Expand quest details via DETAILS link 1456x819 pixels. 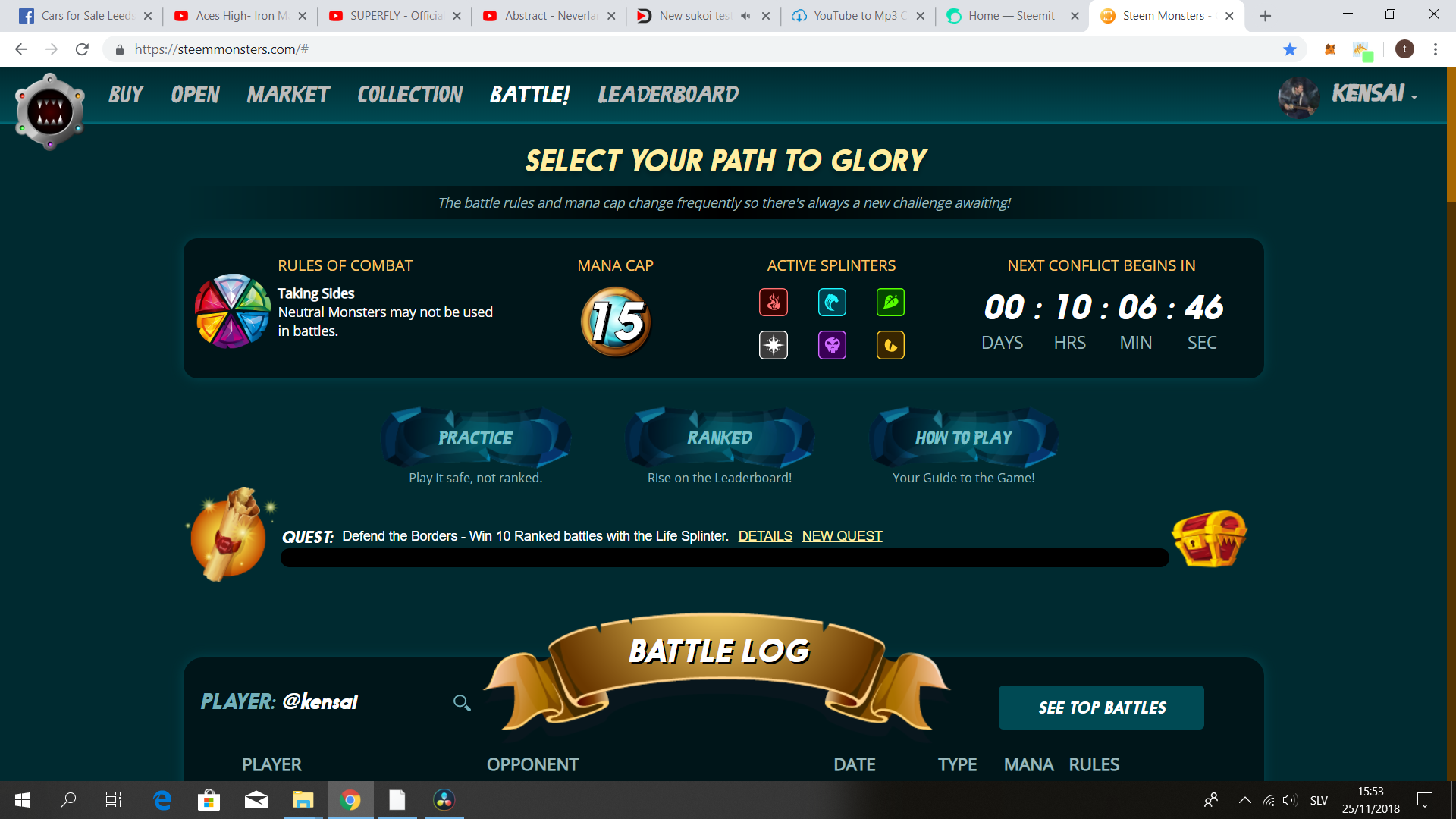coord(765,535)
